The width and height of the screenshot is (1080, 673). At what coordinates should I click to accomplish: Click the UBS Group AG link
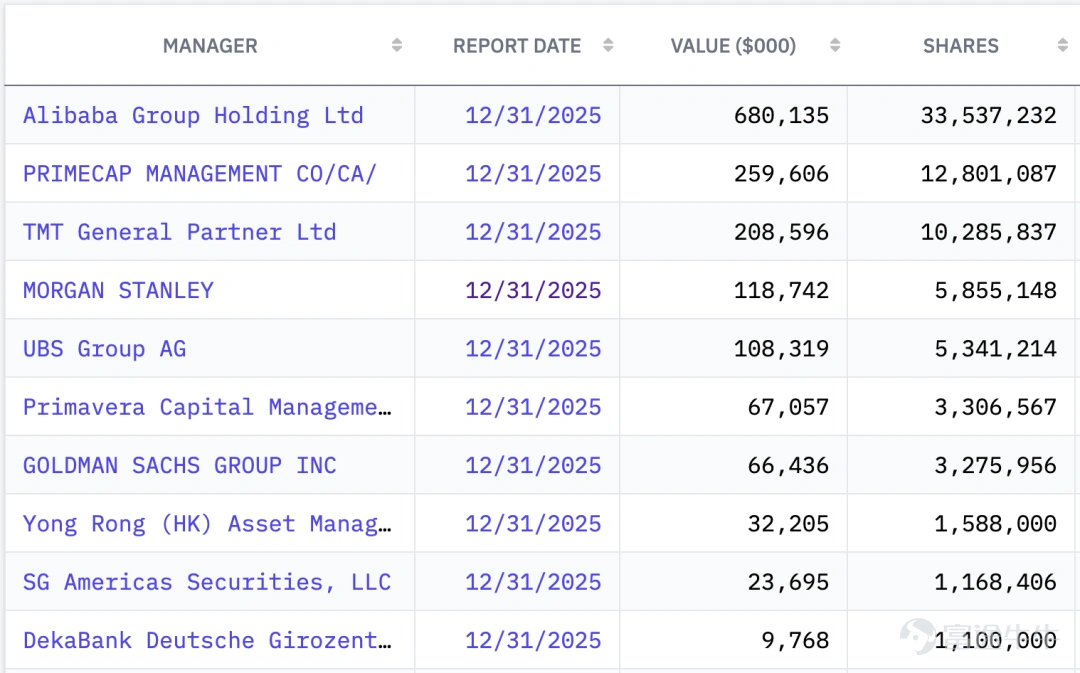(105, 349)
